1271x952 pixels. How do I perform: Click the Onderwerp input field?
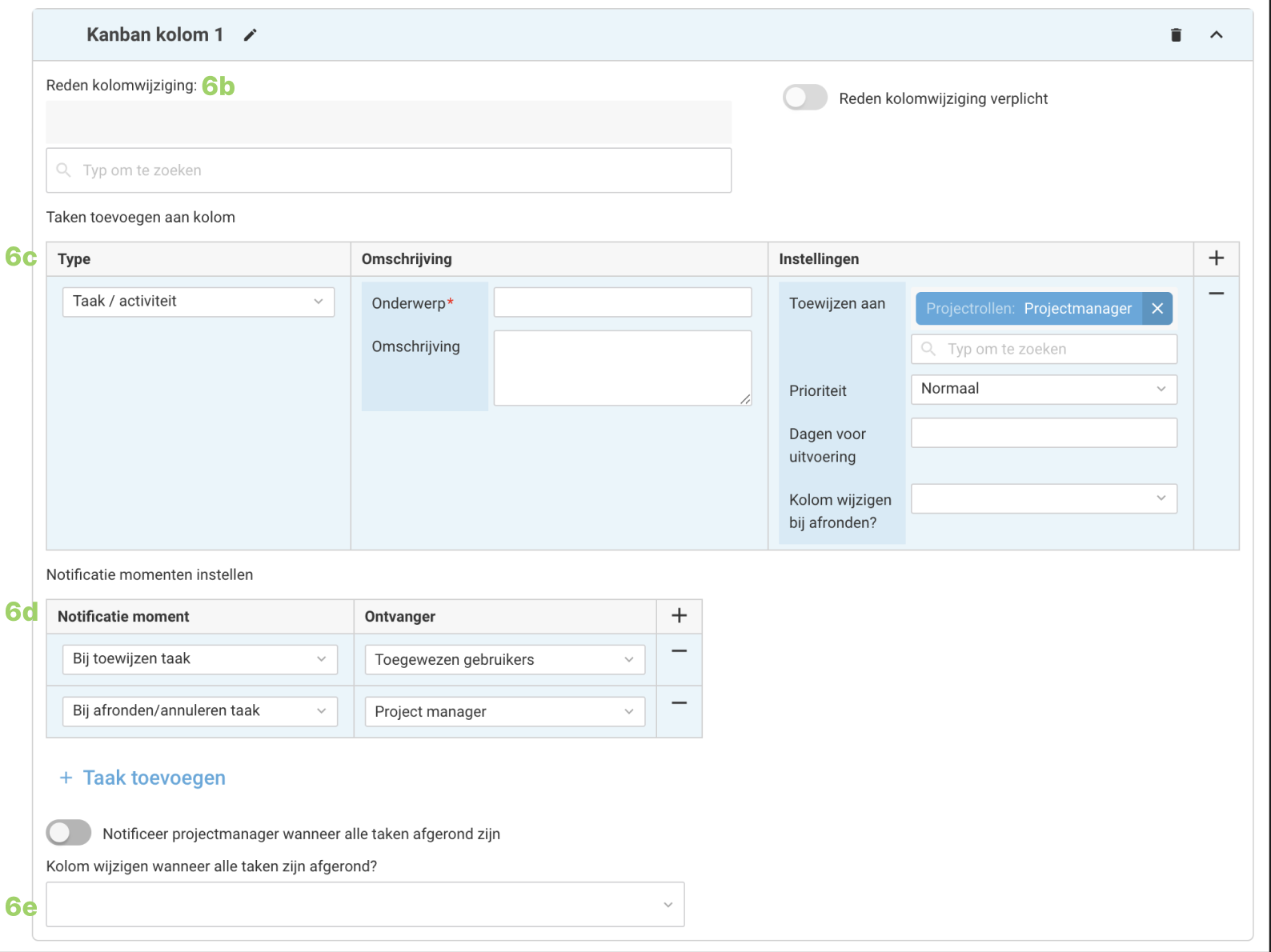[622, 302]
